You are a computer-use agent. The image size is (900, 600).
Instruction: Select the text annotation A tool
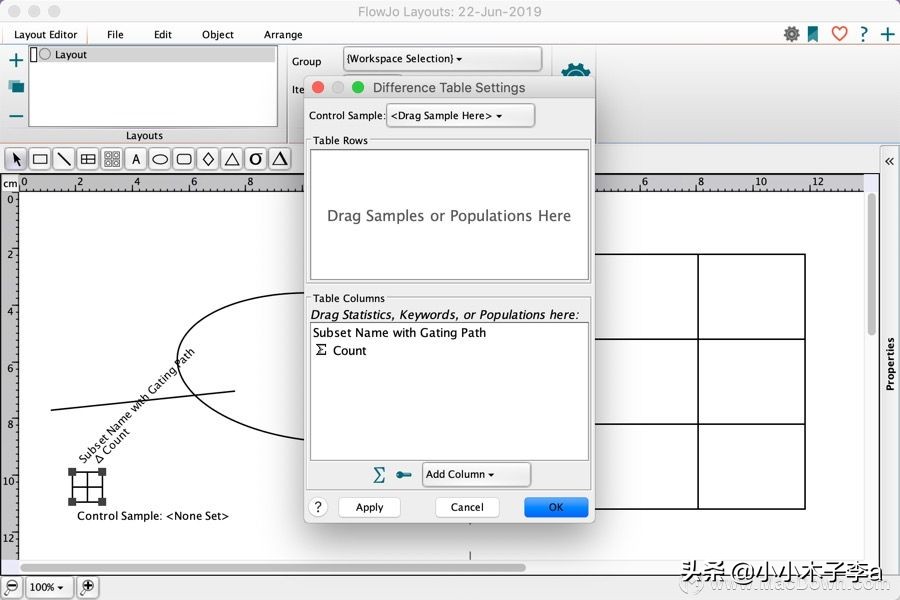pyautogui.click(x=136, y=159)
